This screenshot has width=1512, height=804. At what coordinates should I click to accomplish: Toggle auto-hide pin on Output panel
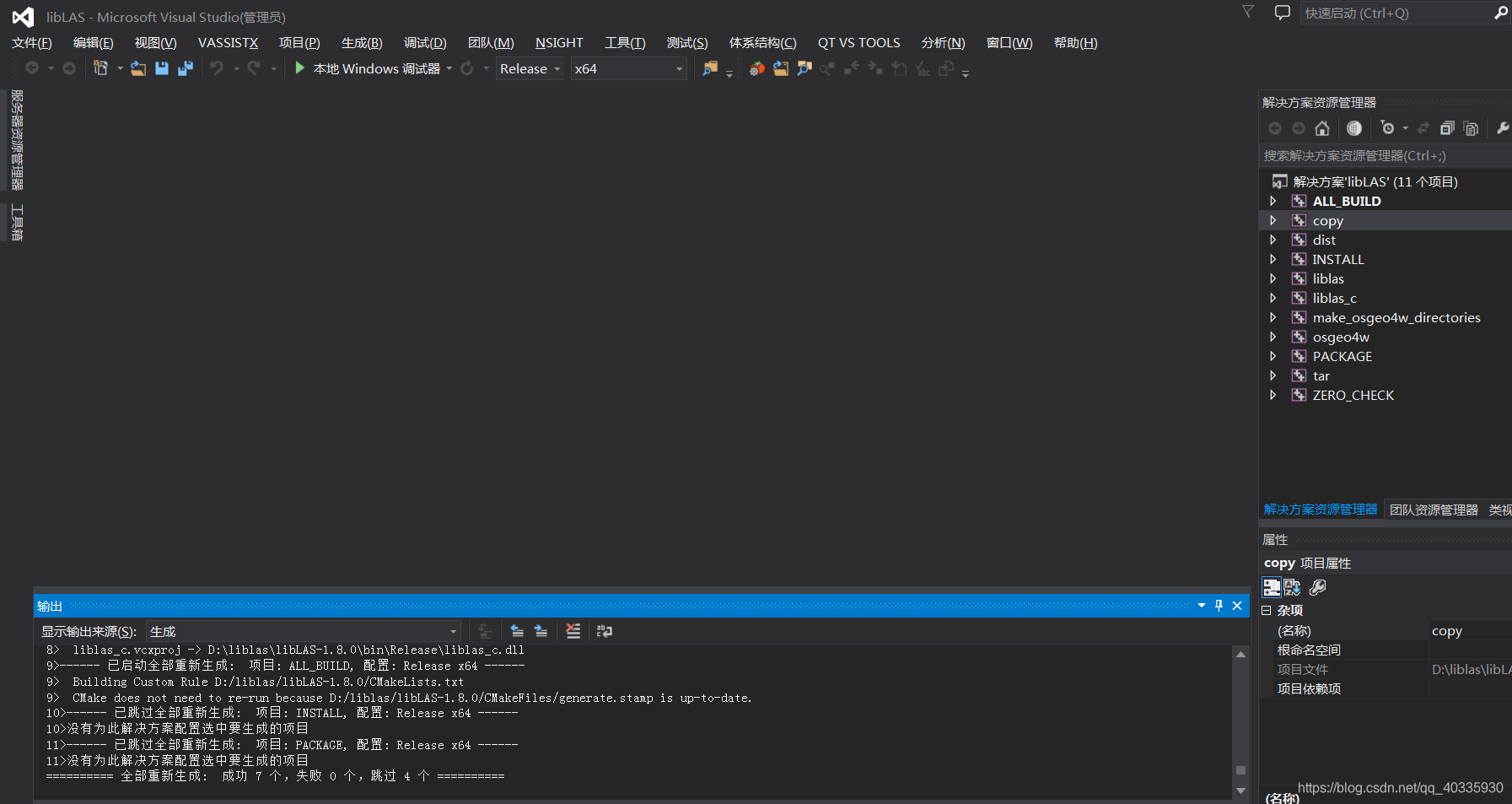[x=1219, y=606]
